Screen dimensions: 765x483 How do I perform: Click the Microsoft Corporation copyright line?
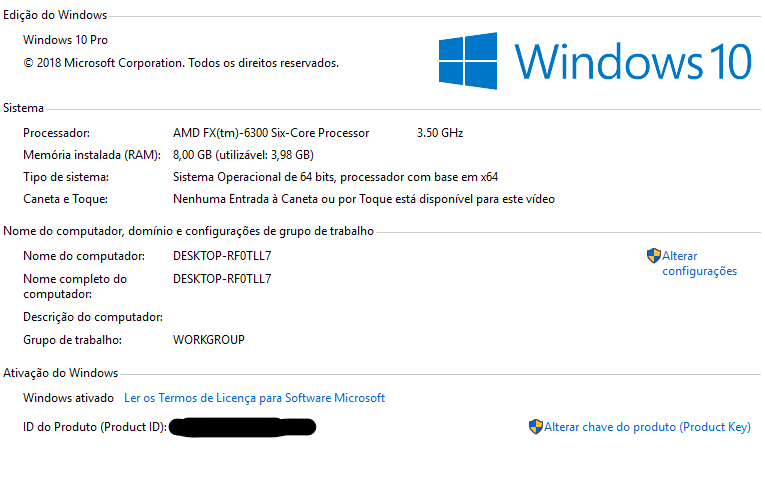[x=181, y=63]
